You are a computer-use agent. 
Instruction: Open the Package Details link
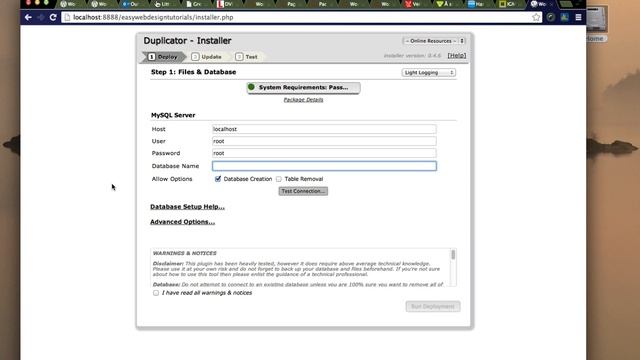click(303, 100)
